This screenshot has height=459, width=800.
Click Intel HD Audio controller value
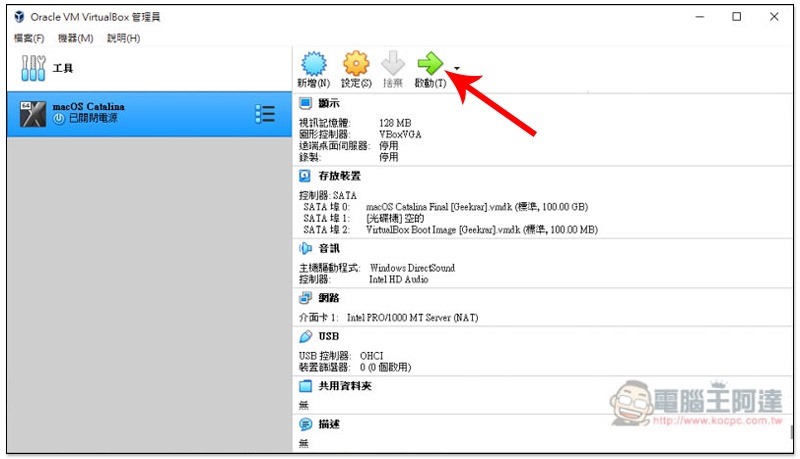pyautogui.click(x=398, y=279)
